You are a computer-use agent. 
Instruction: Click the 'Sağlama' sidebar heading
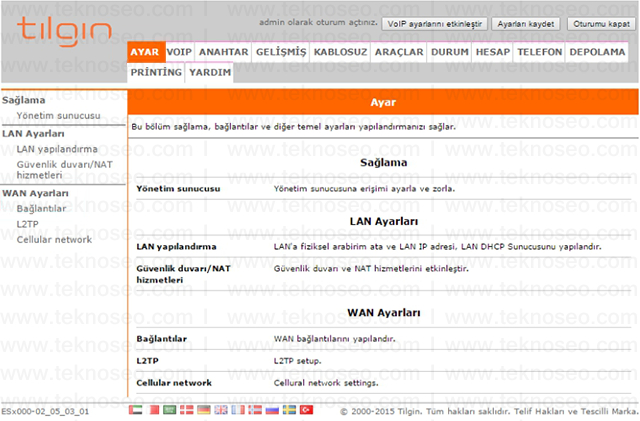(x=24, y=100)
